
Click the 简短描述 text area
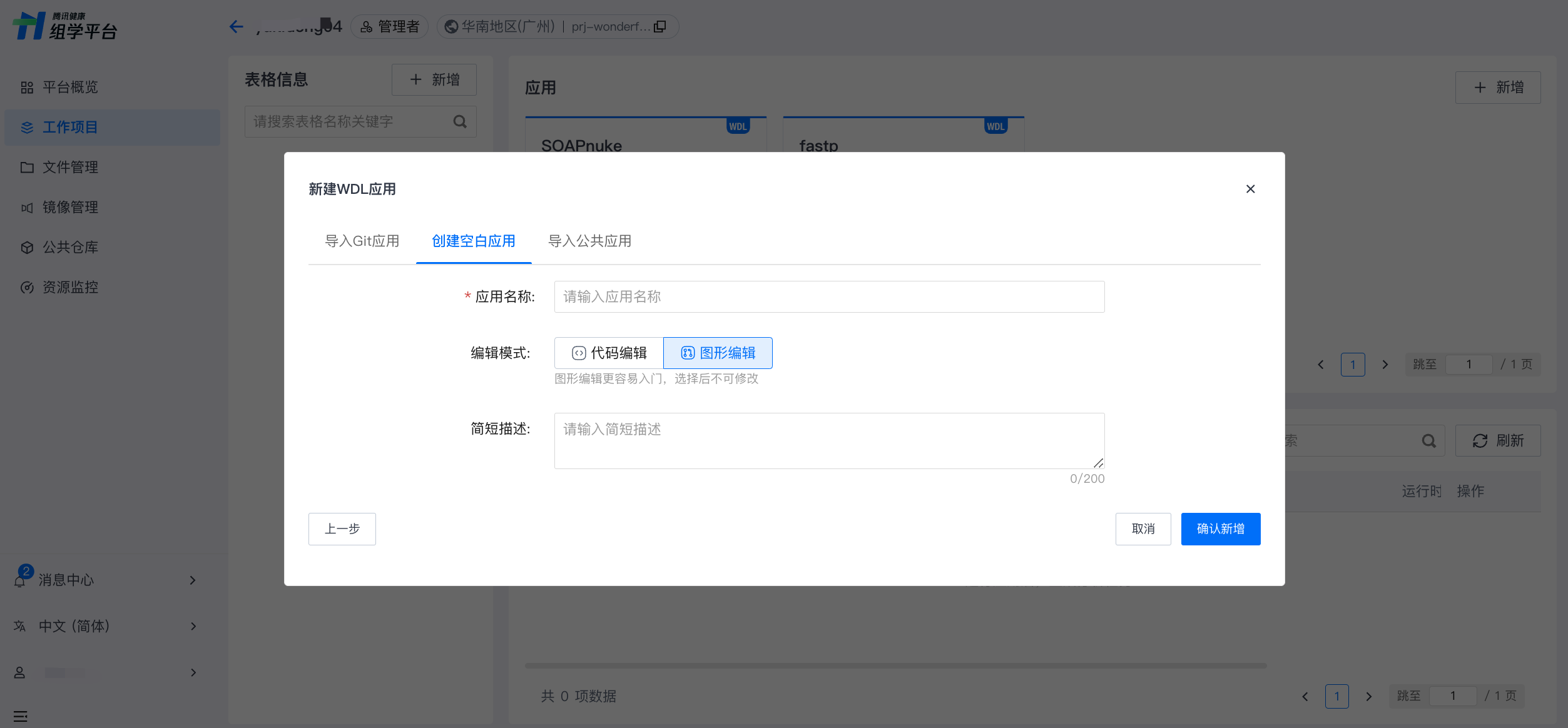[829, 440]
